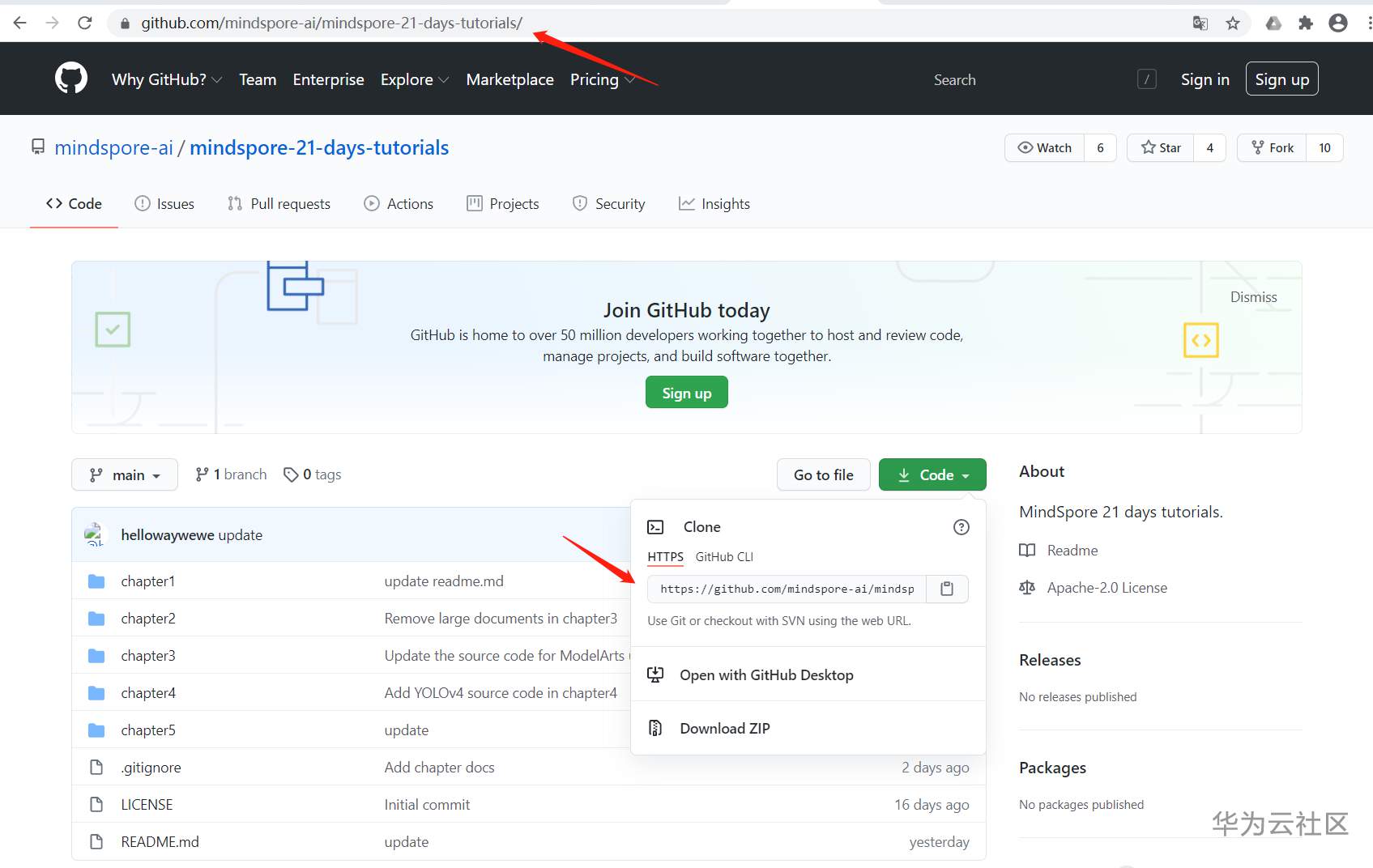Click the chapter3 folder icon
Image resolution: width=1373 pixels, height=868 pixels.
tap(96, 656)
